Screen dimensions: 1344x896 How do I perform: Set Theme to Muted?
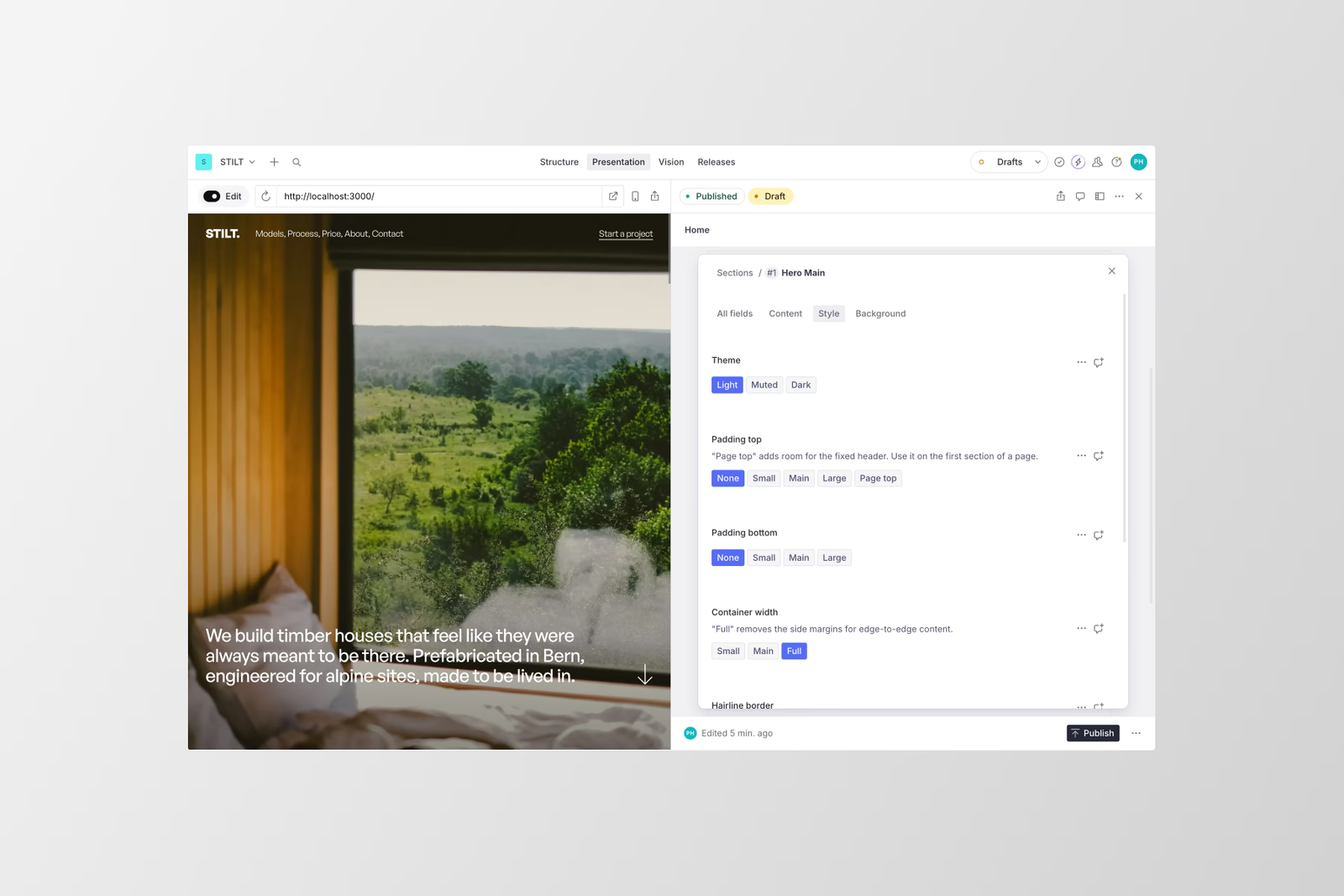tap(764, 385)
